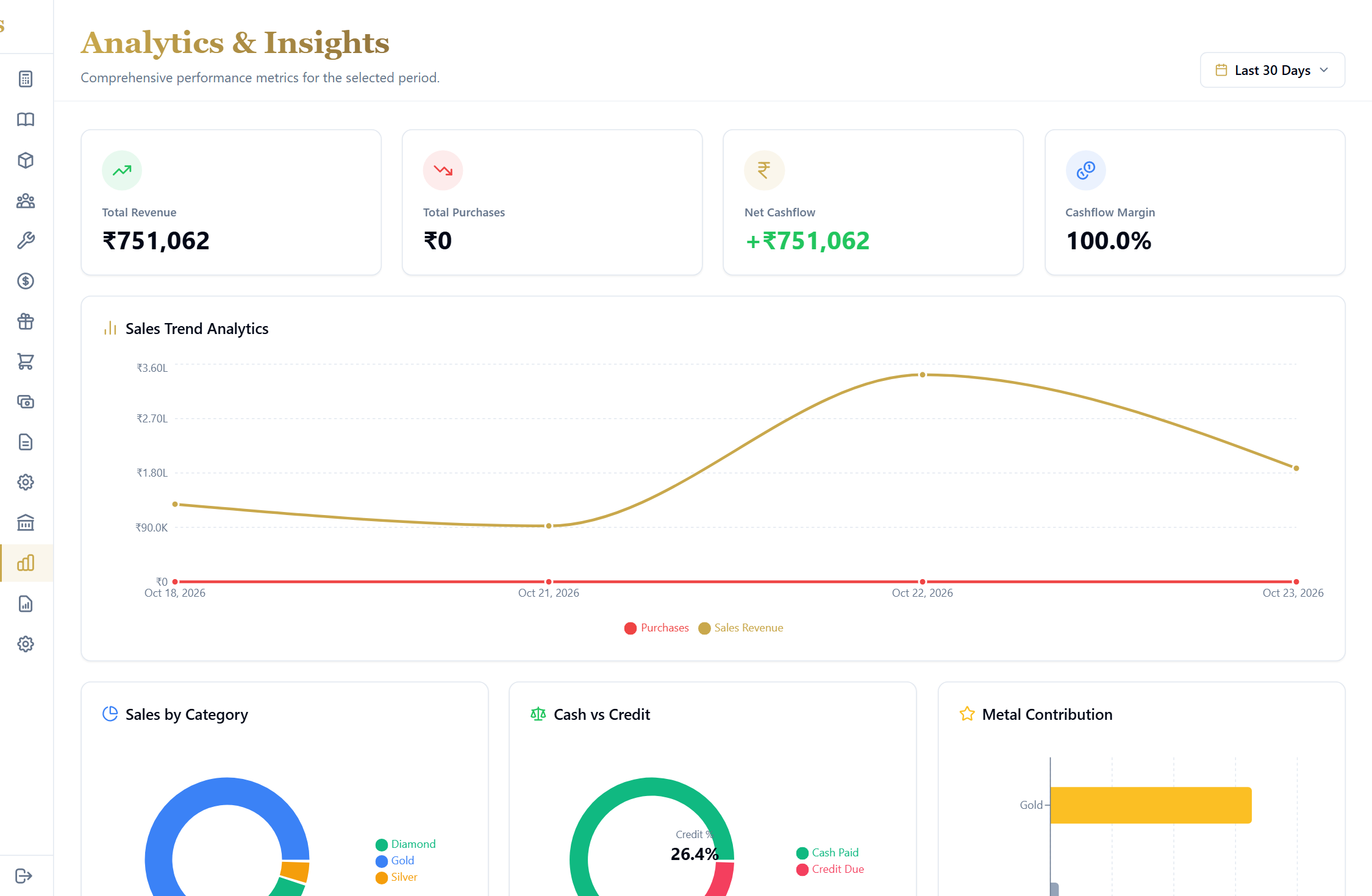The height and width of the screenshot is (896, 1372).
Task: Open the wrench repairs sidebar icon
Action: (x=26, y=241)
